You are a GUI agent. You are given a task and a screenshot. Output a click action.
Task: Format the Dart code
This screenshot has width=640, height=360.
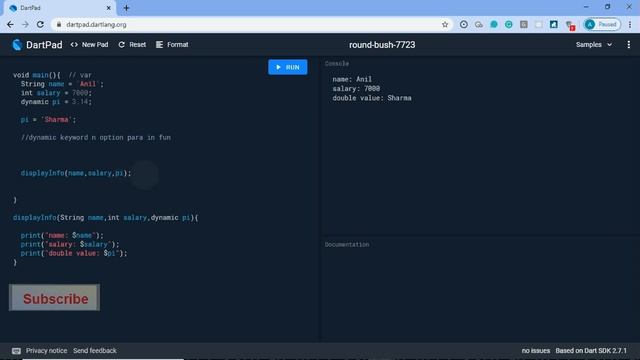click(x=172, y=44)
